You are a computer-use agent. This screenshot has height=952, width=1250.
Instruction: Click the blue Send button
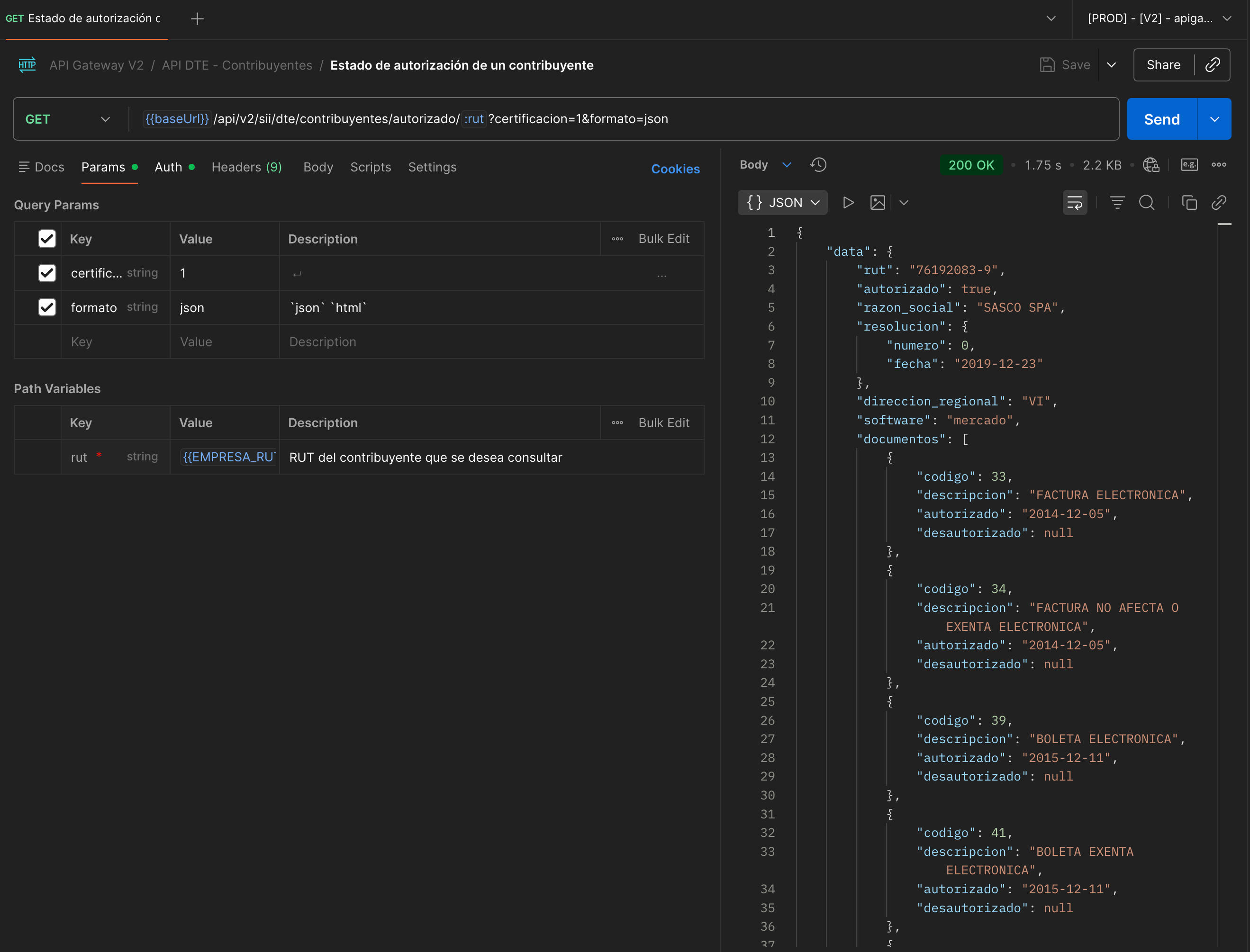(x=1161, y=119)
